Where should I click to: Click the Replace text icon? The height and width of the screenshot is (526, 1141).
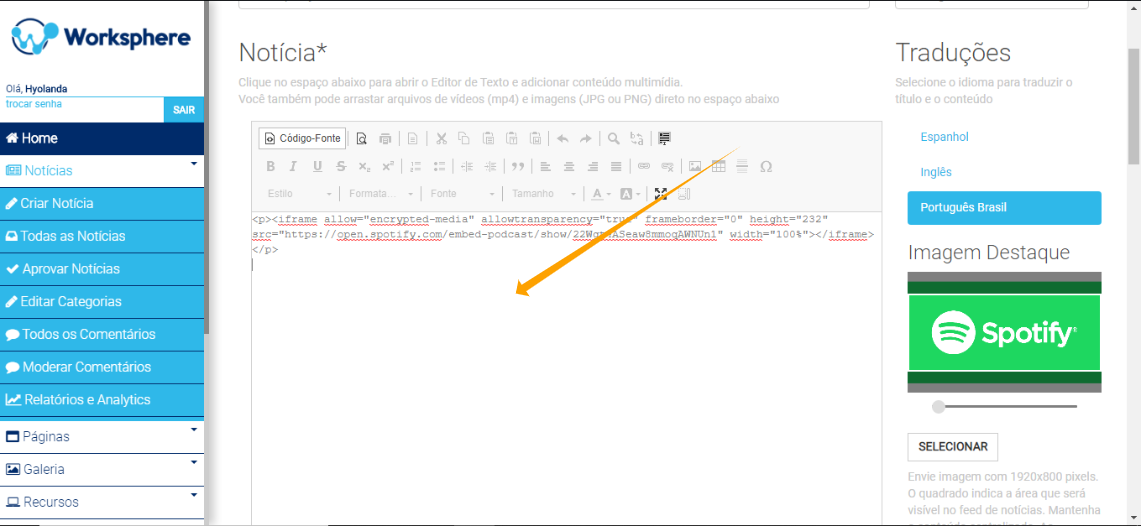point(637,138)
